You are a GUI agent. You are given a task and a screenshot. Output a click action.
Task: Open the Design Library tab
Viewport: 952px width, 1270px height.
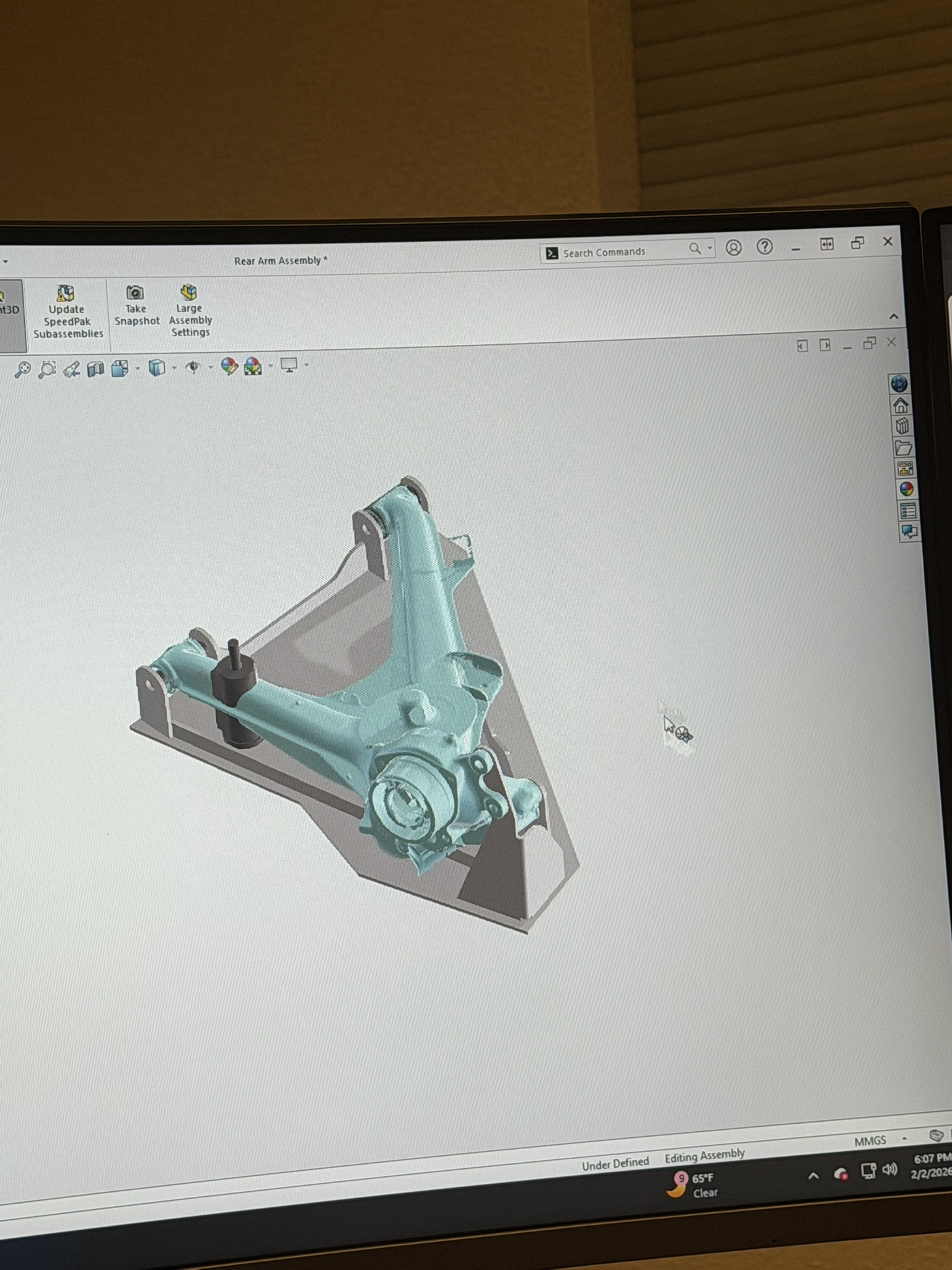tap(902, 426)
